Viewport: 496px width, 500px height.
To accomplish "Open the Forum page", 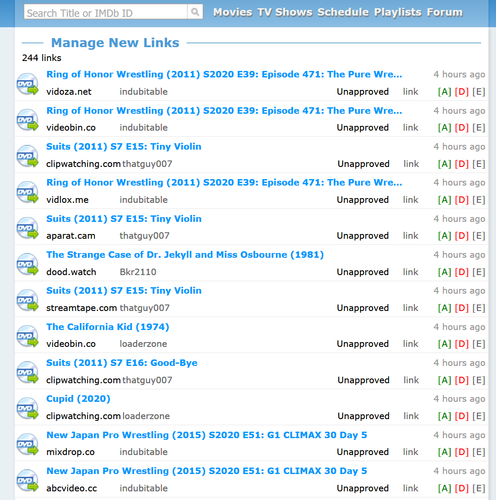I will click(445, 12).
